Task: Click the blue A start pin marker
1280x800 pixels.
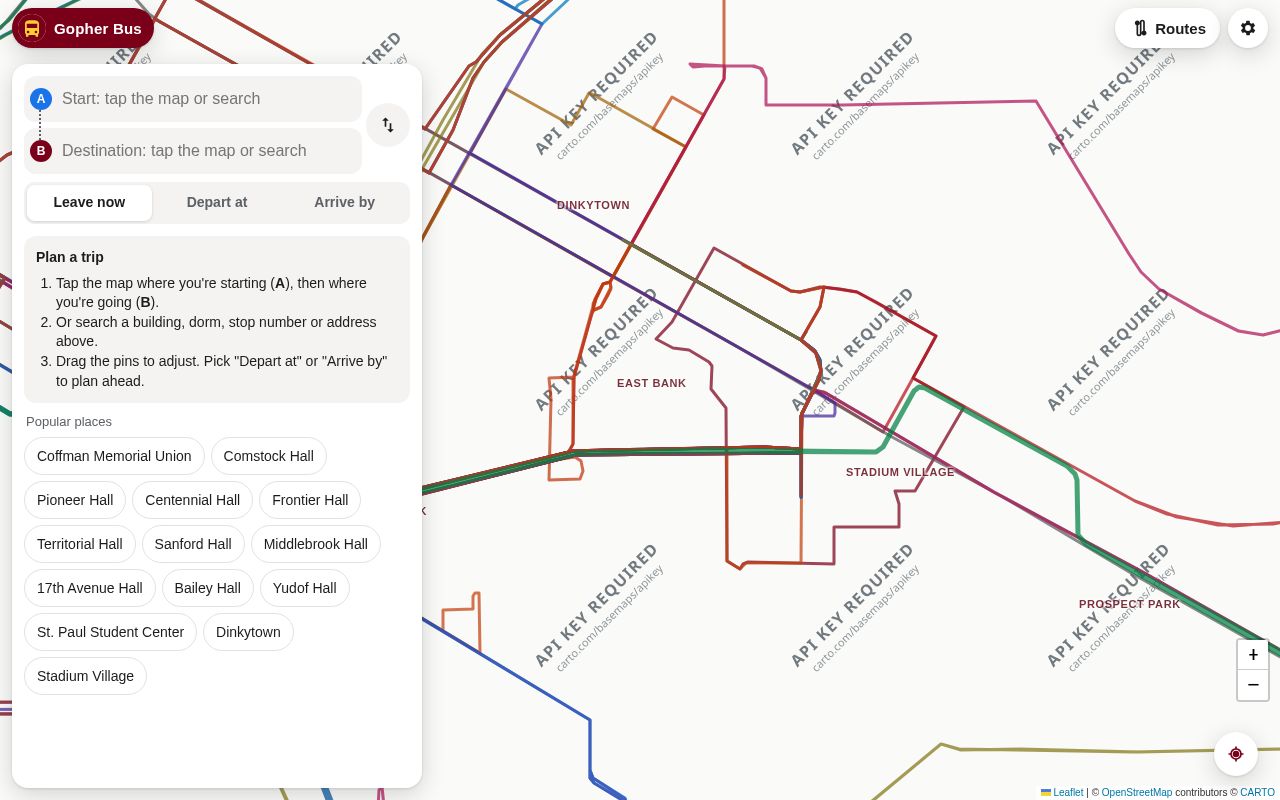Action: [41, 99]
